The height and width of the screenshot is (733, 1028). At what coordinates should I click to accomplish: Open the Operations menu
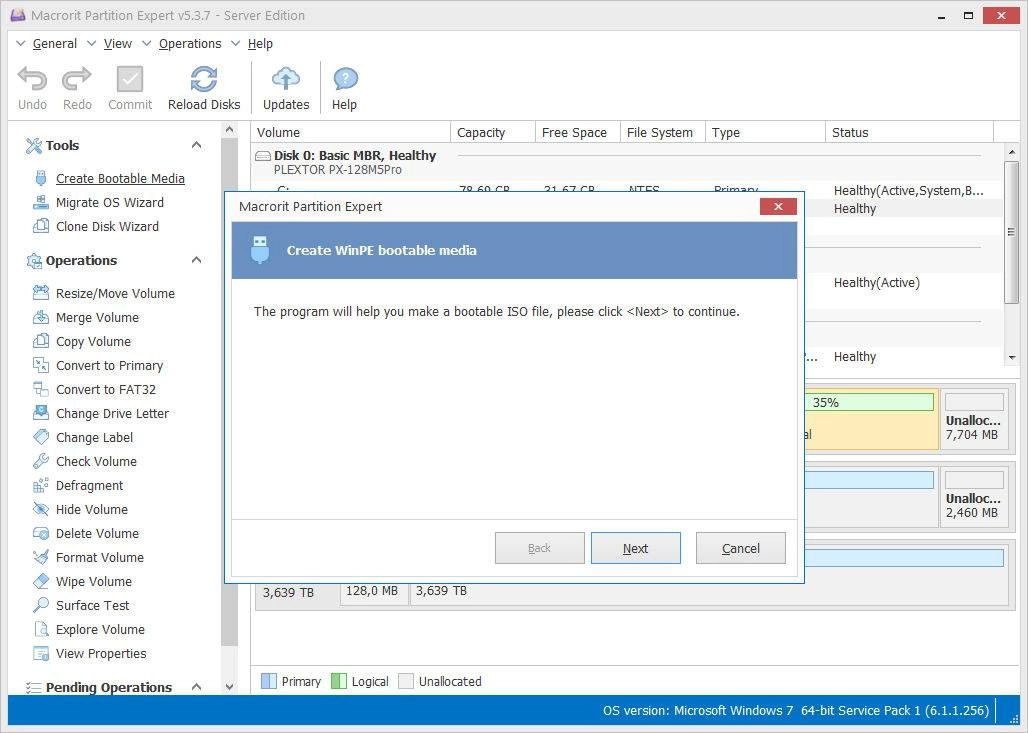pos(190,44)
